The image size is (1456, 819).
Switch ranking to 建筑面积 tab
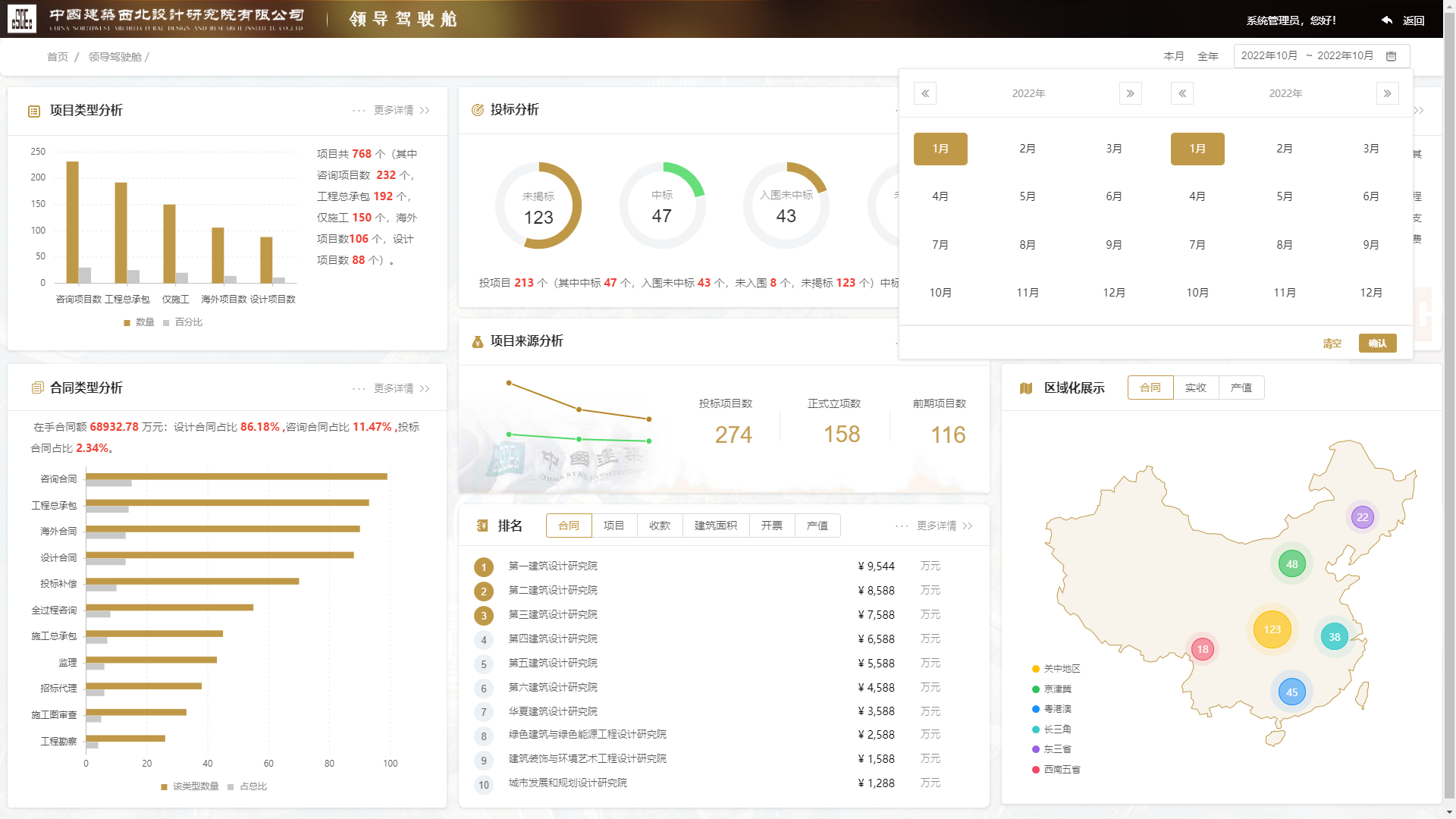(x=716, y=526)
